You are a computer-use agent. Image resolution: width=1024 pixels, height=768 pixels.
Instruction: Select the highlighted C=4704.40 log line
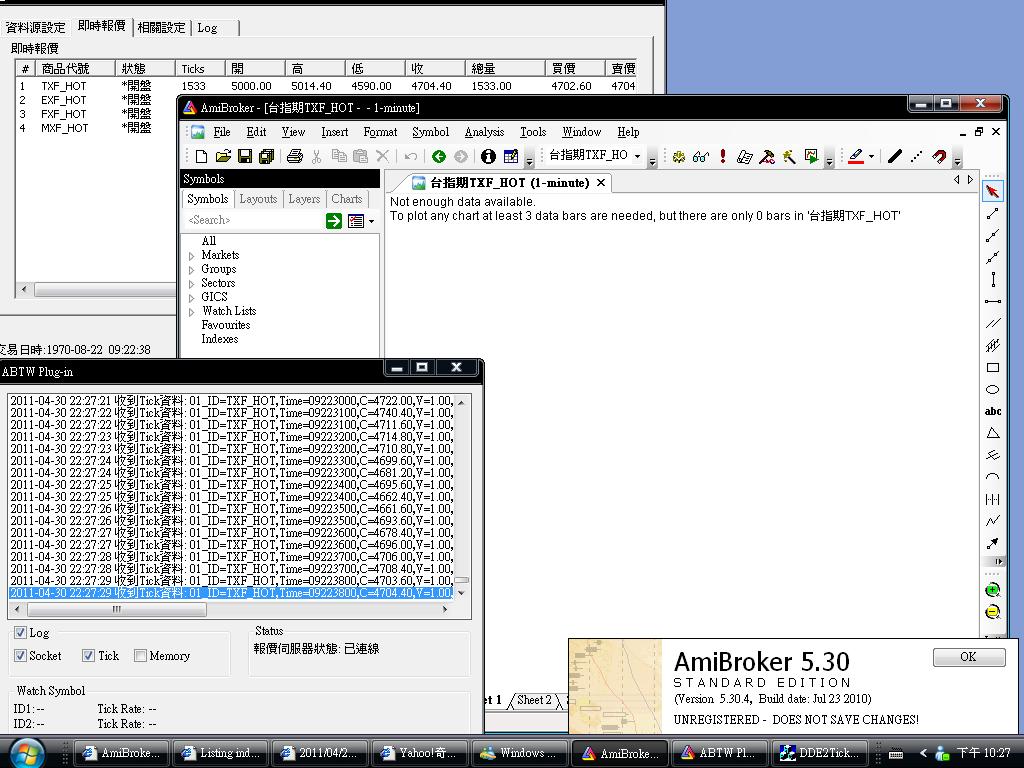[231, 593]
